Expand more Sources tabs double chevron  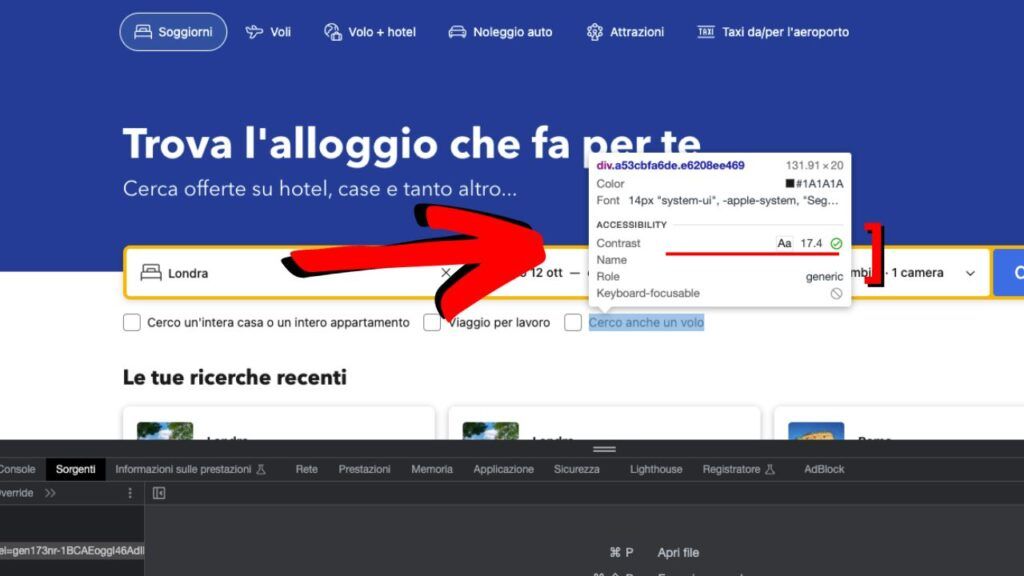pos(50,493)
